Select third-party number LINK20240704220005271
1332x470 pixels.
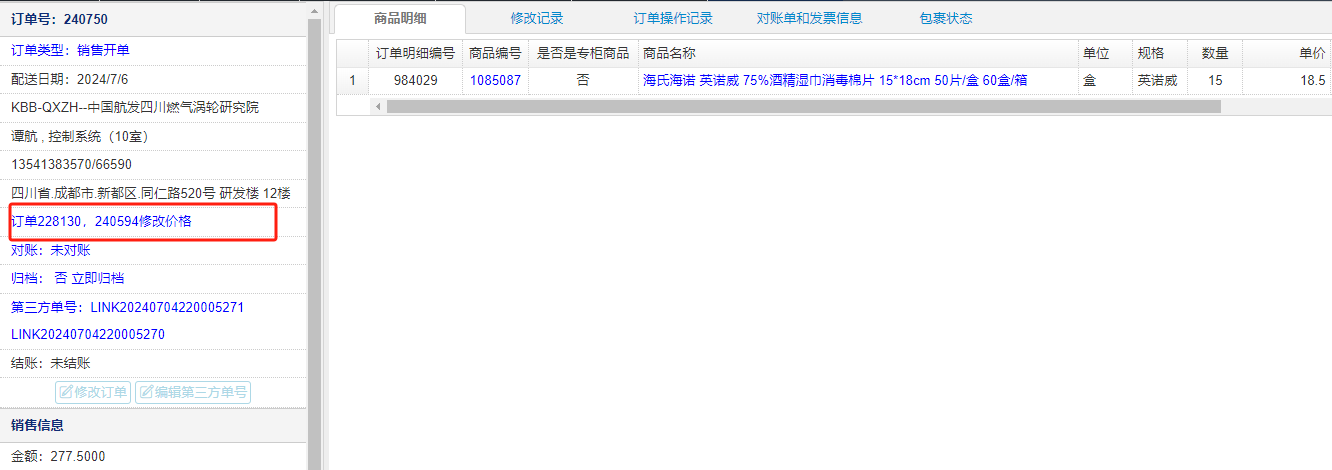pyautogui.click(x=167, y=306)
